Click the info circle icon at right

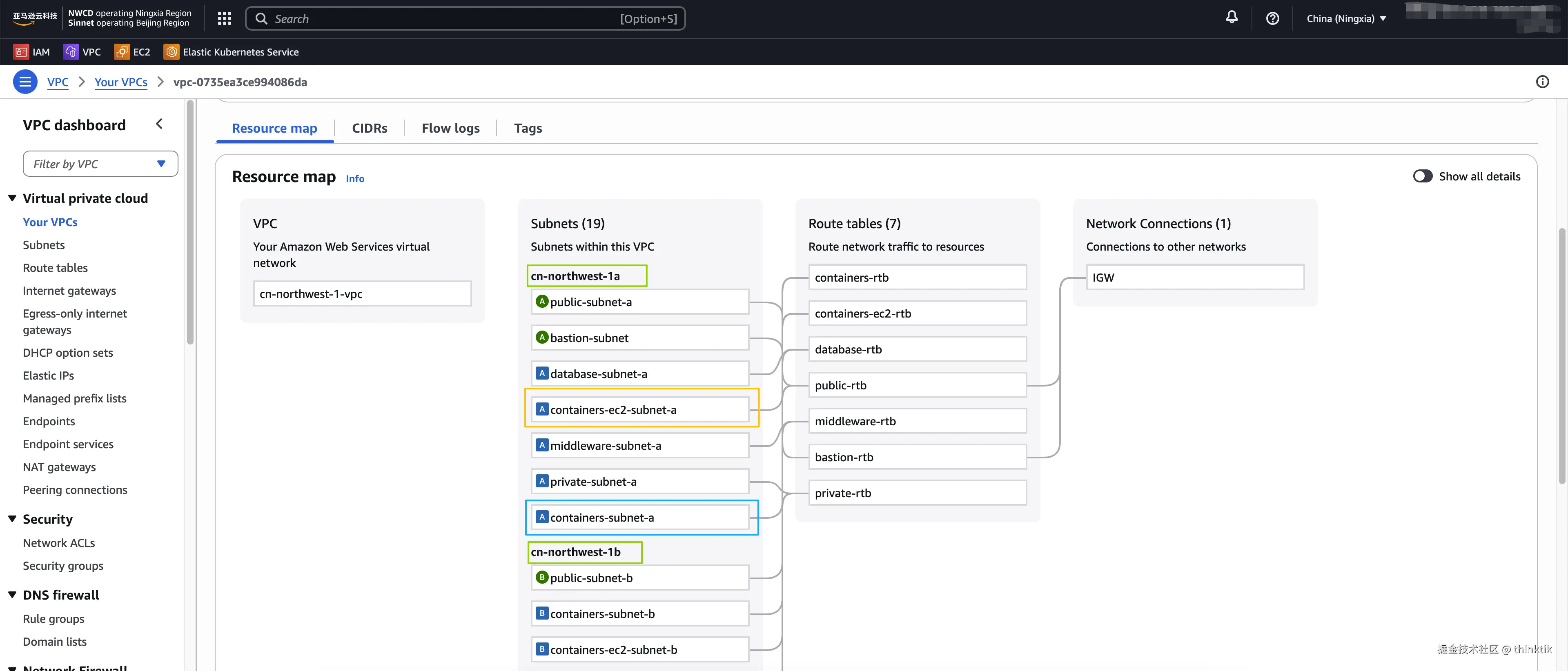point(1542,82)
